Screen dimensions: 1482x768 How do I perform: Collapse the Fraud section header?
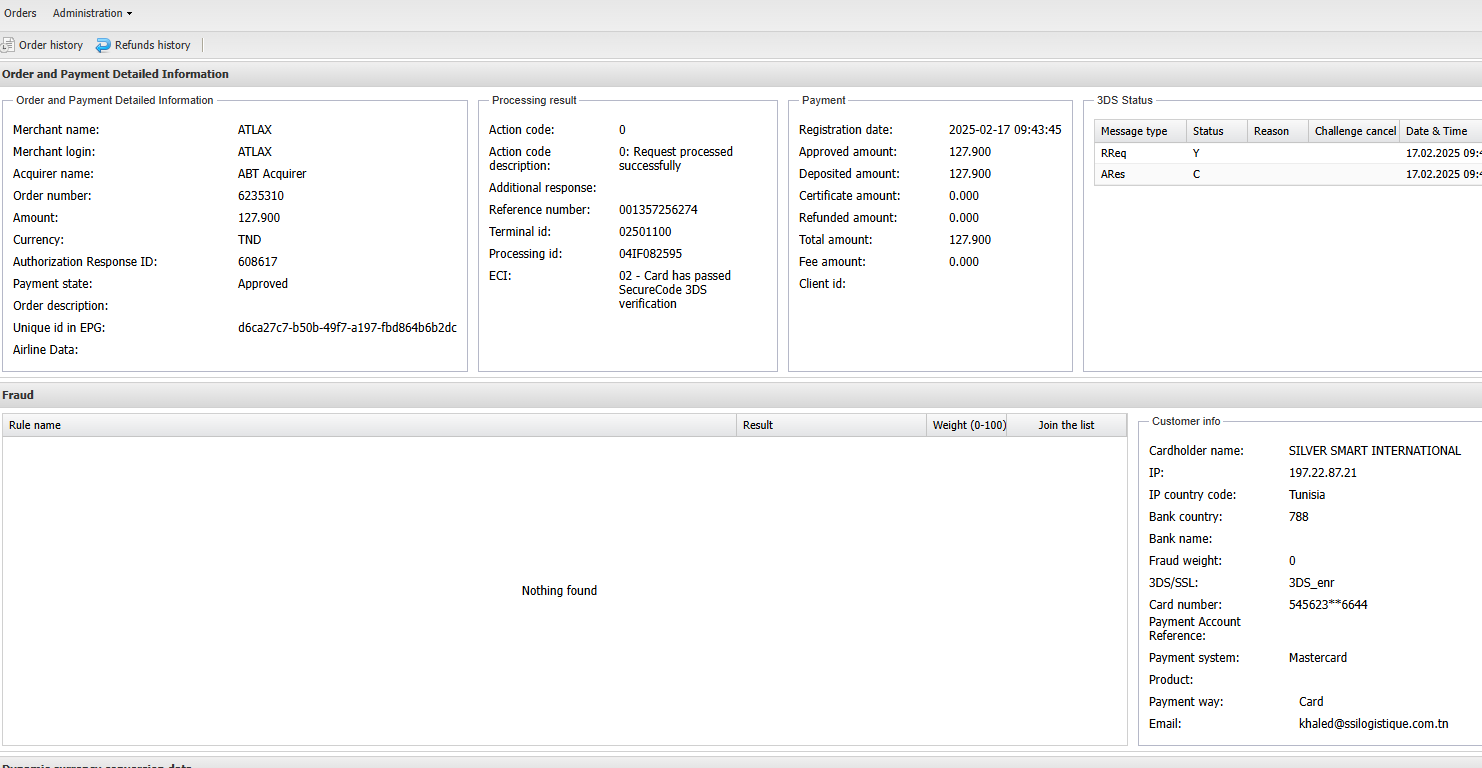click(18, 395)
